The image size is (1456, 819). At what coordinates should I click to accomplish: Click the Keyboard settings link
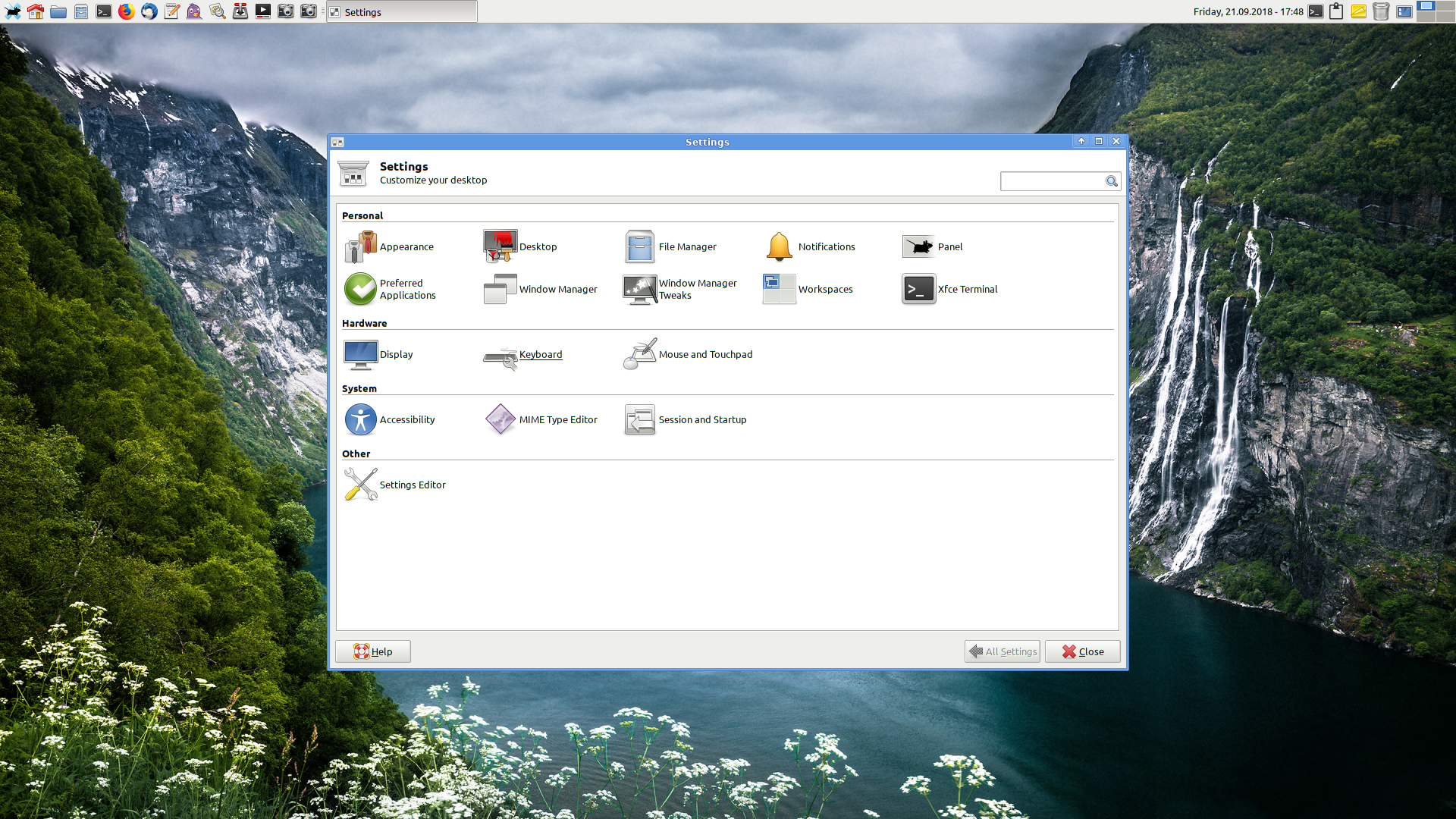click(x=540, y=355)
